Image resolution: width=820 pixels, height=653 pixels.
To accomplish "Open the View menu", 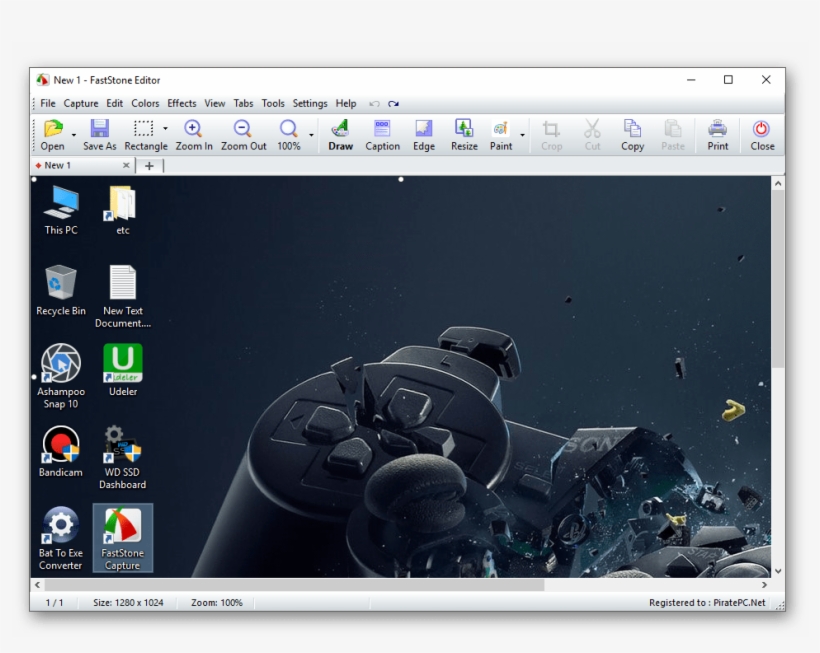I will pyautogui.click(x=214, y=104).
